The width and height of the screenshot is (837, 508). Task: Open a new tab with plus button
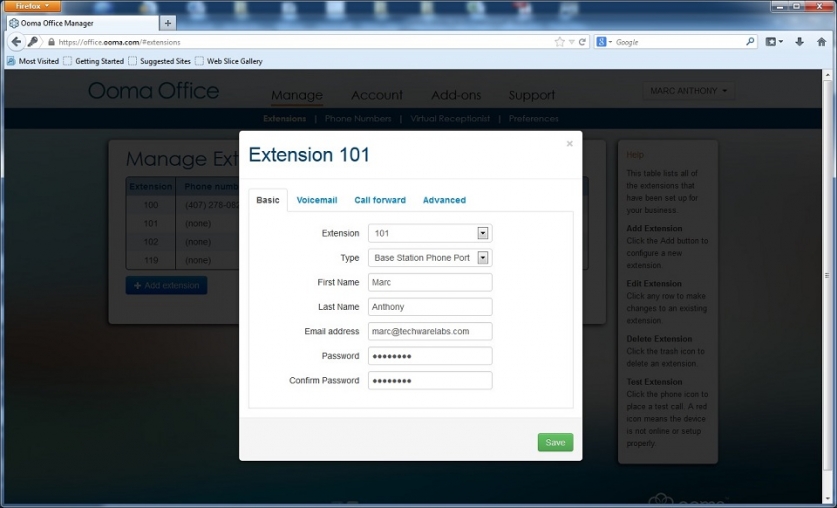[x=168, y=23]
